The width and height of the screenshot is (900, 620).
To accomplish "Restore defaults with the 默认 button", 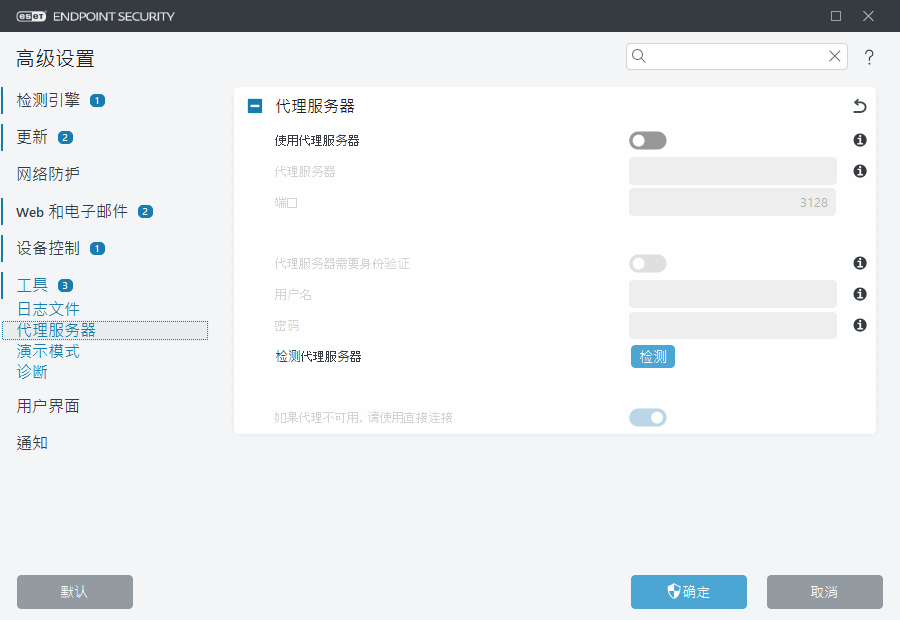I will (x=74, y=592).
